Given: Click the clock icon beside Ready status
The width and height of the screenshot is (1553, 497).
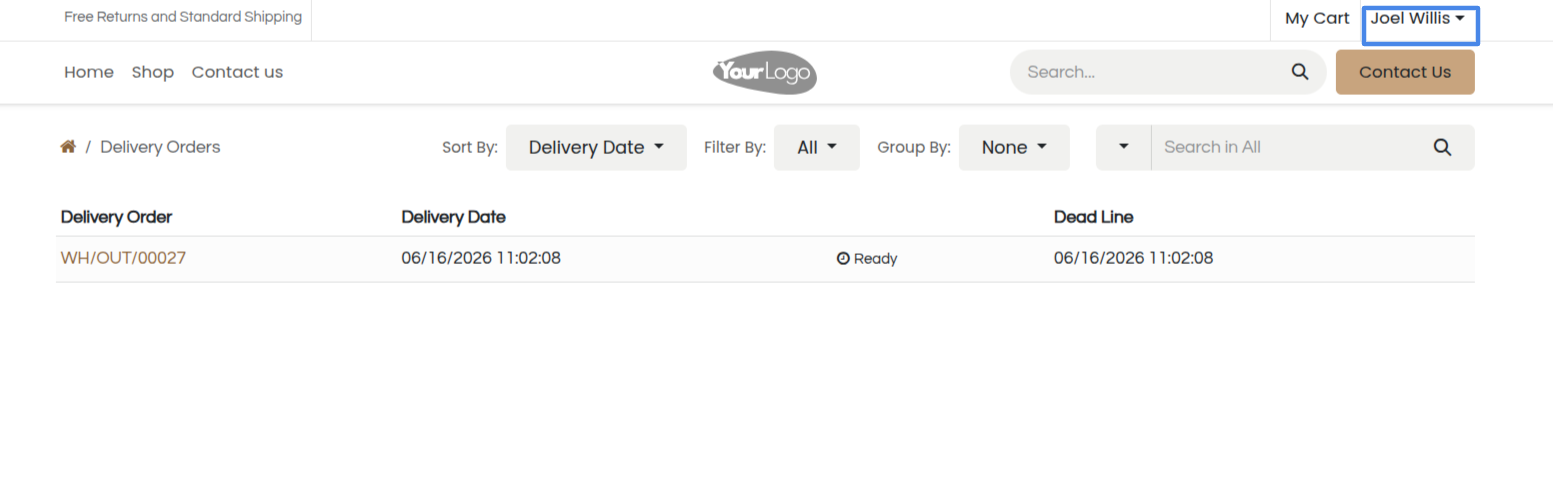Looking at the screenshot, I should point(843,259).
